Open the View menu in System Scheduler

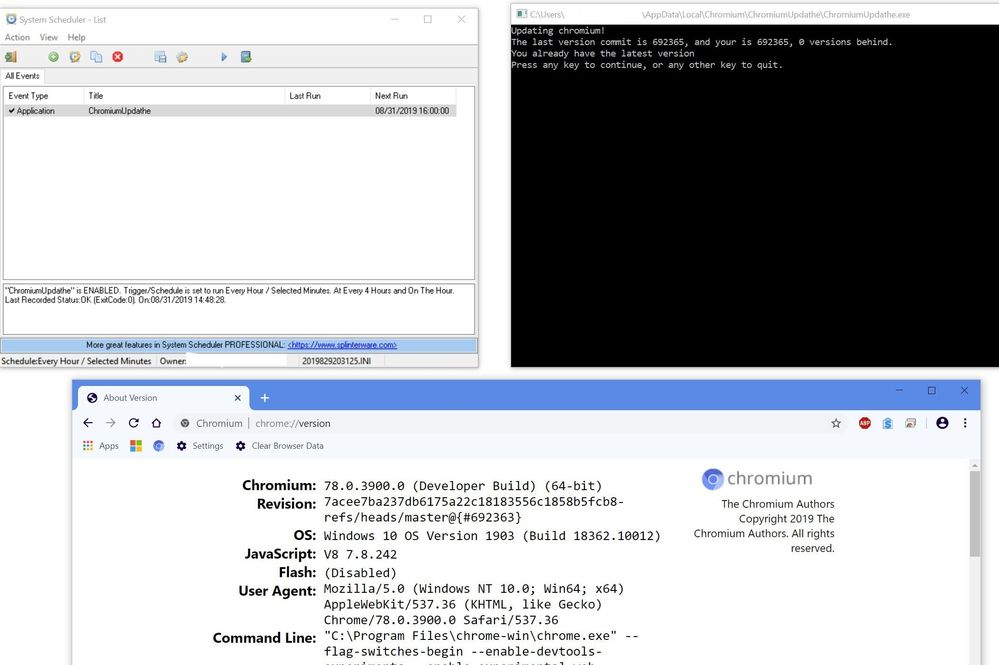pos(48,37)
